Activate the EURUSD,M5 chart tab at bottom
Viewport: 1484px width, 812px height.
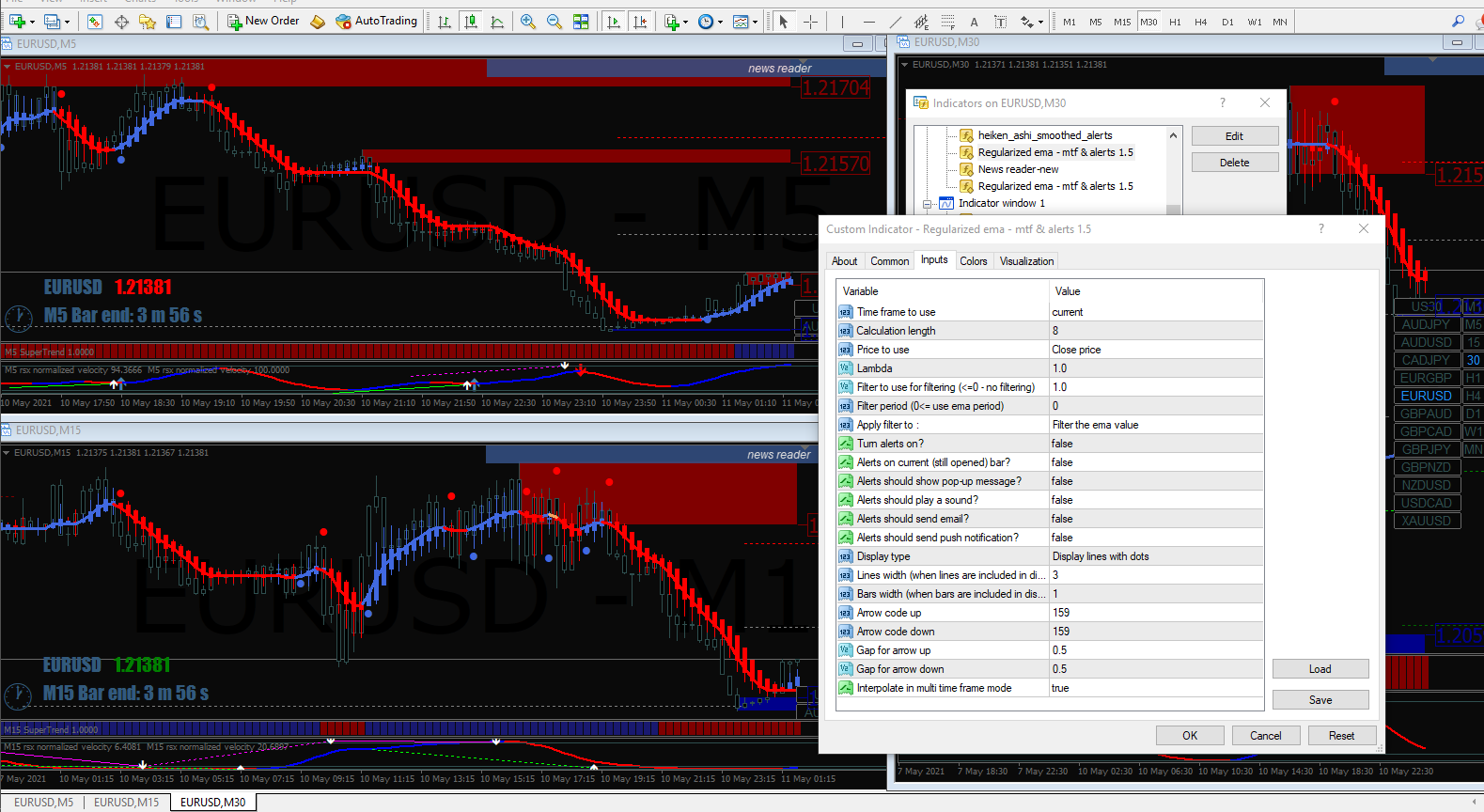click(x=43, y=803)
